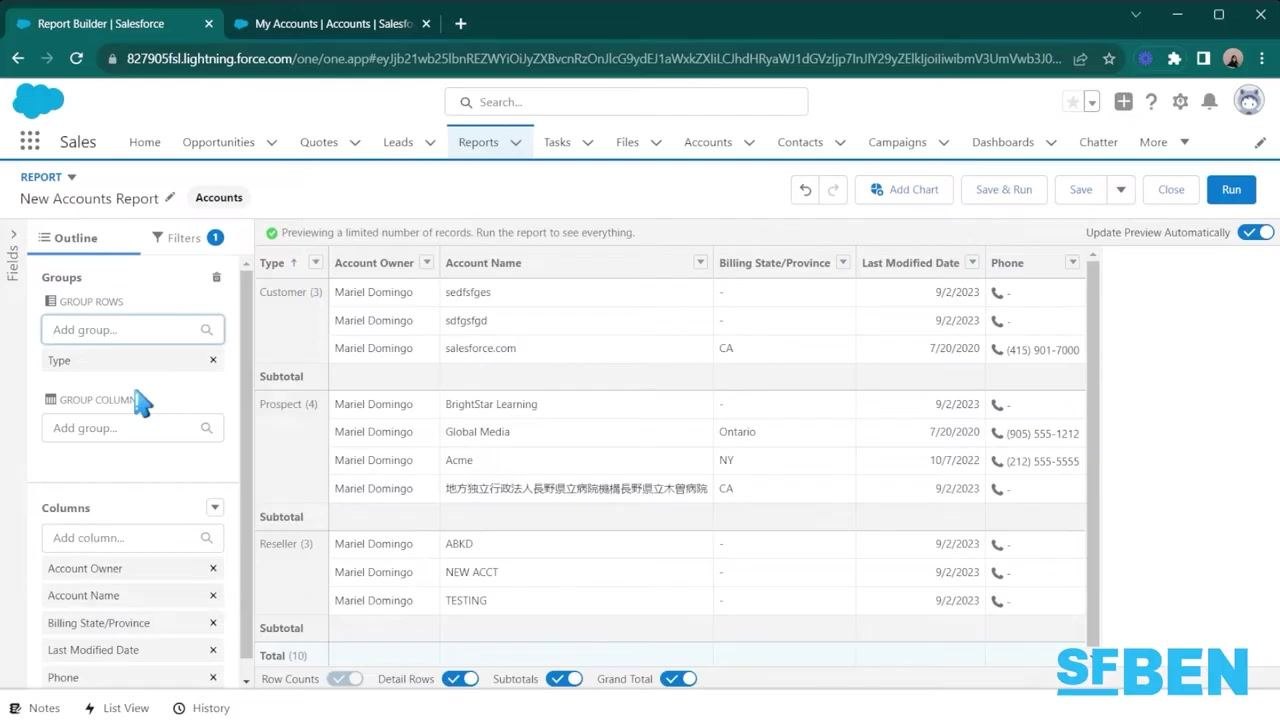1280x720 pixels.
Task: Bookmark this page with star icon
Action: (x=1109, y=59)
